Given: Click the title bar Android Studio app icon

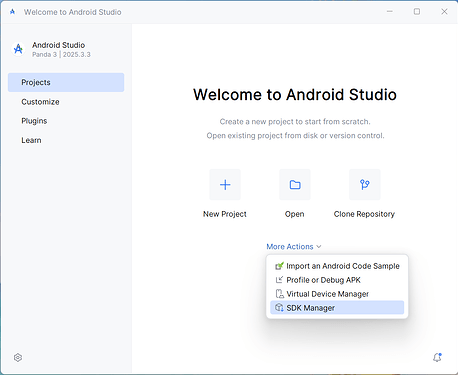Looking at the screenshot, I should coord(13,12).
